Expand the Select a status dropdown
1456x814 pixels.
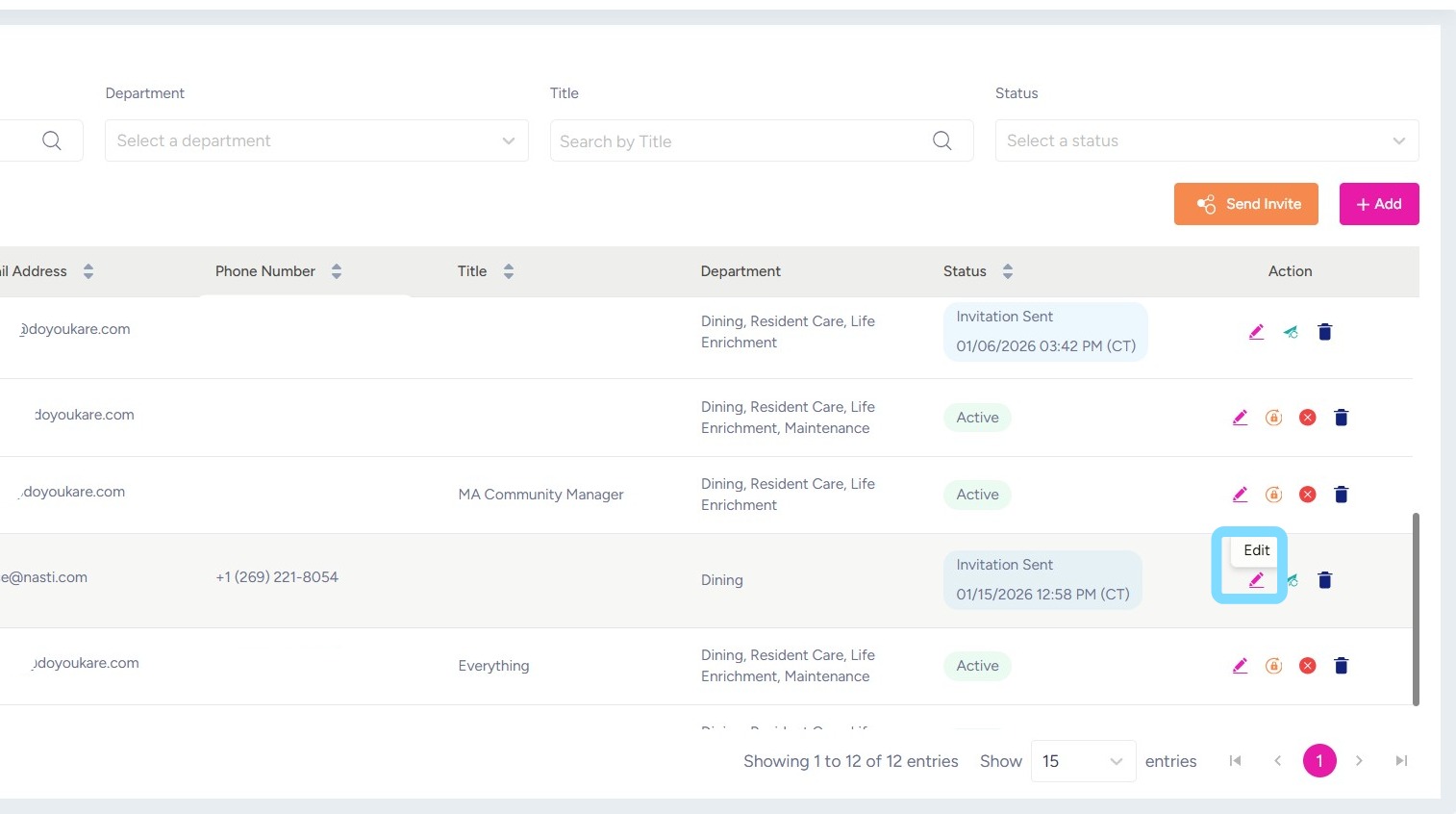tap(1206, 140)
